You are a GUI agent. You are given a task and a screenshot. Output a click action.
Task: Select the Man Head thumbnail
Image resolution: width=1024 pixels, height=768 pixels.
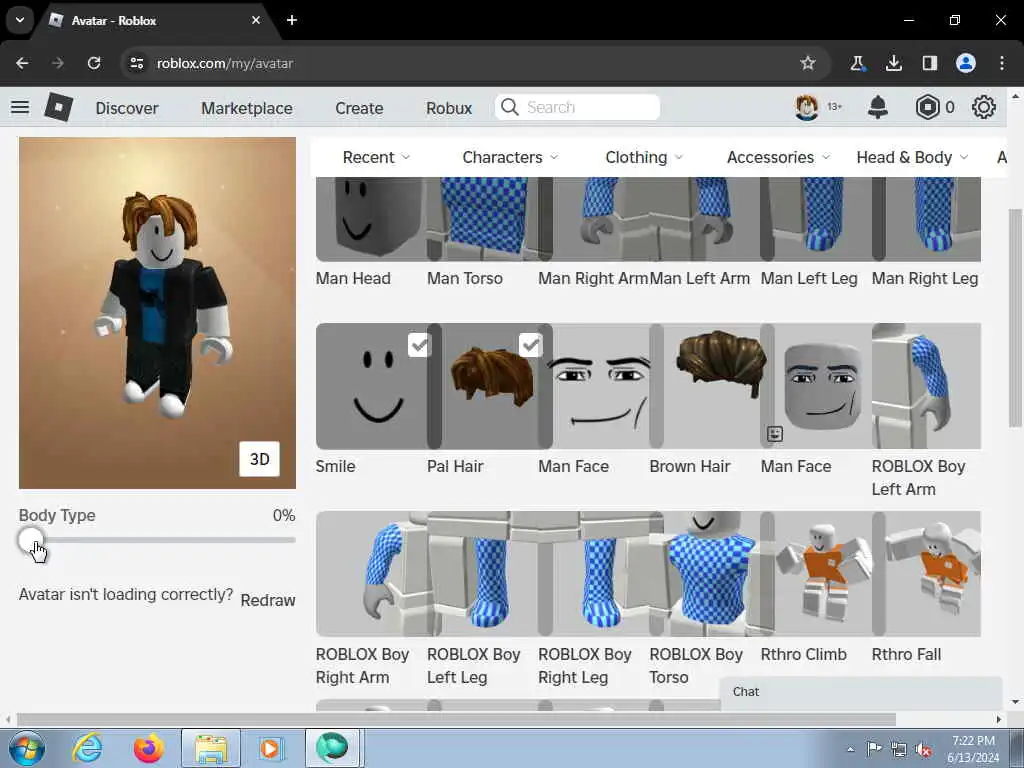point(372,219)
